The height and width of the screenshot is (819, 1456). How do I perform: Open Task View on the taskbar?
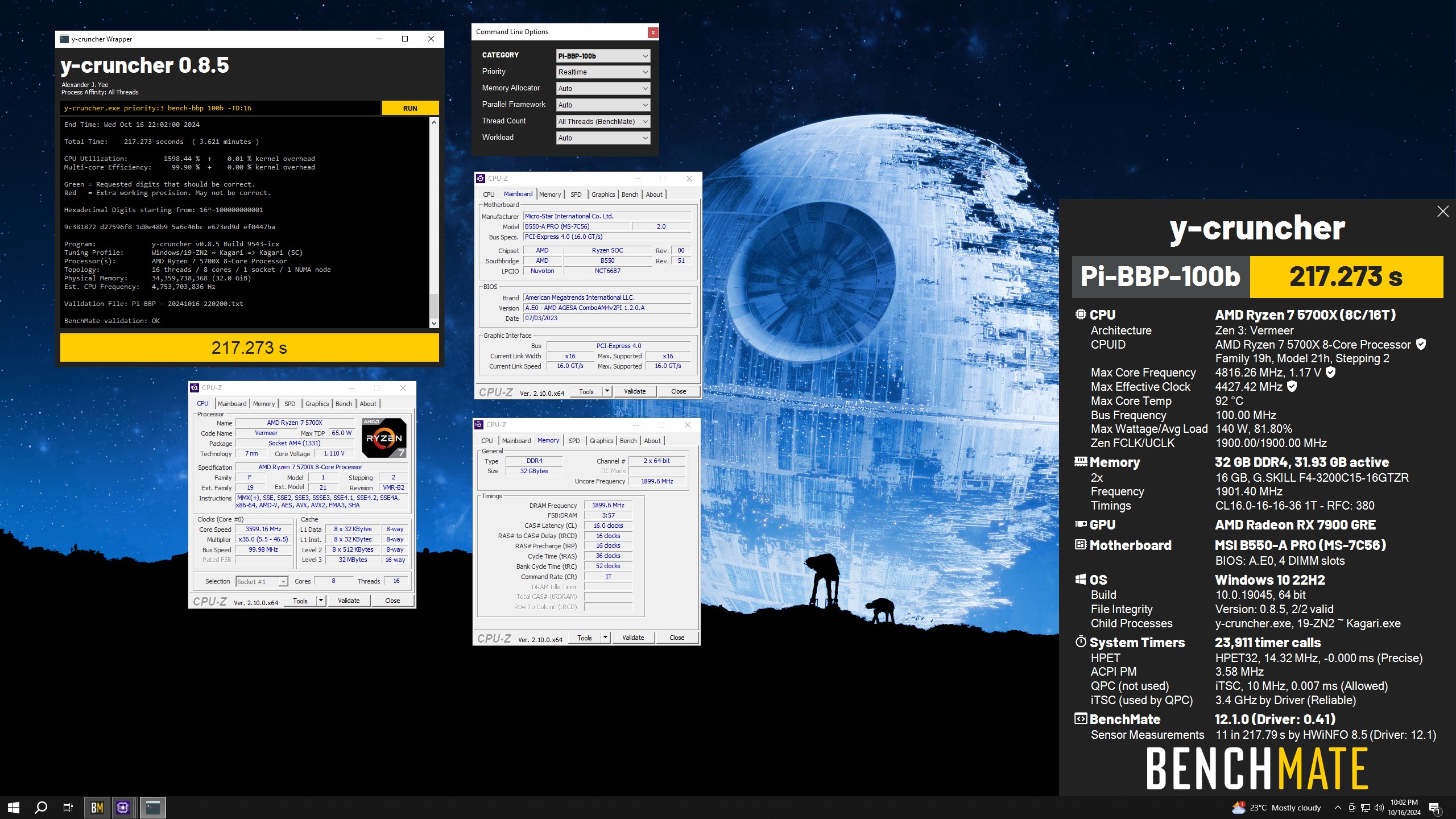point(68,808)
